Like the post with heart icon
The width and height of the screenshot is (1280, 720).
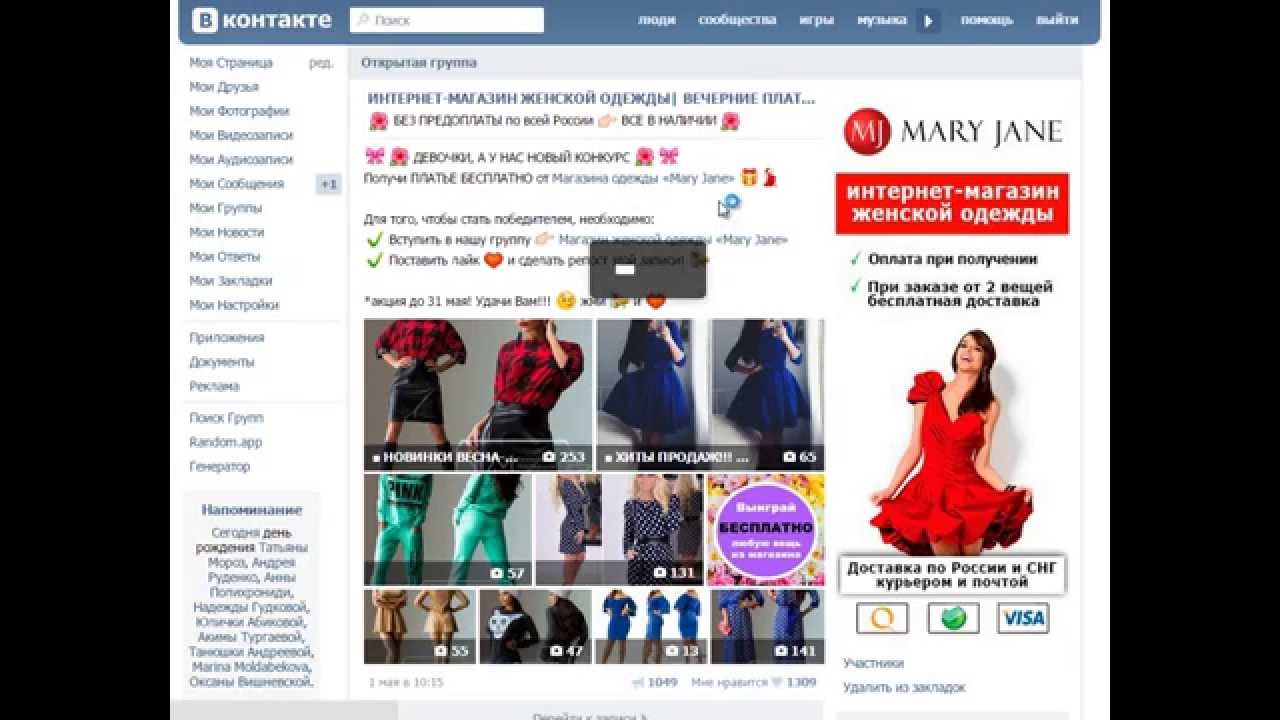pyautogui.click(x=775, y=682)
